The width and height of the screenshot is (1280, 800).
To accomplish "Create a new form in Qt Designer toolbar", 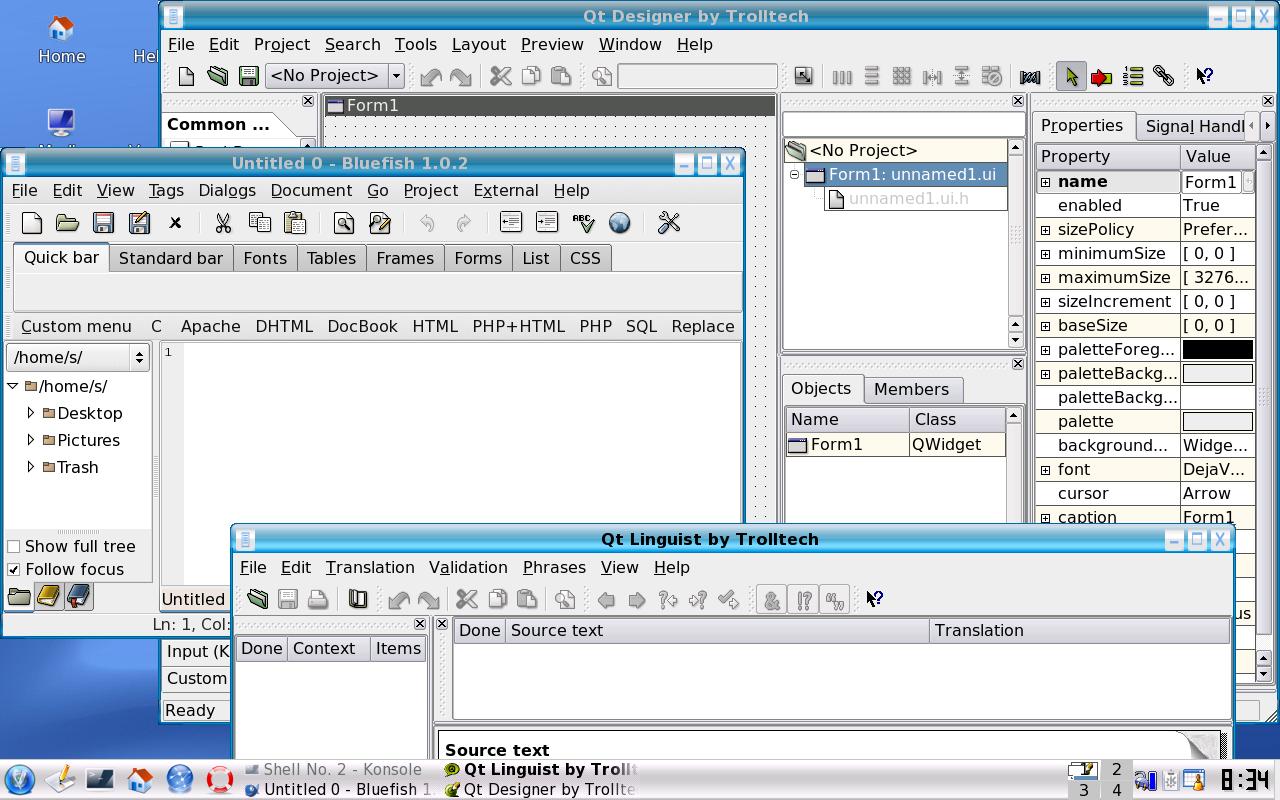I will click(x=186, y=76).
